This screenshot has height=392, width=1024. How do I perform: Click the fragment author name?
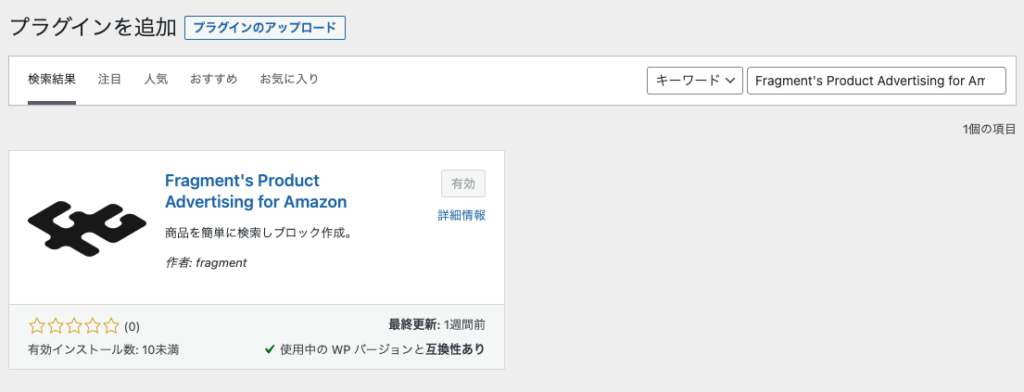[221, 263]
